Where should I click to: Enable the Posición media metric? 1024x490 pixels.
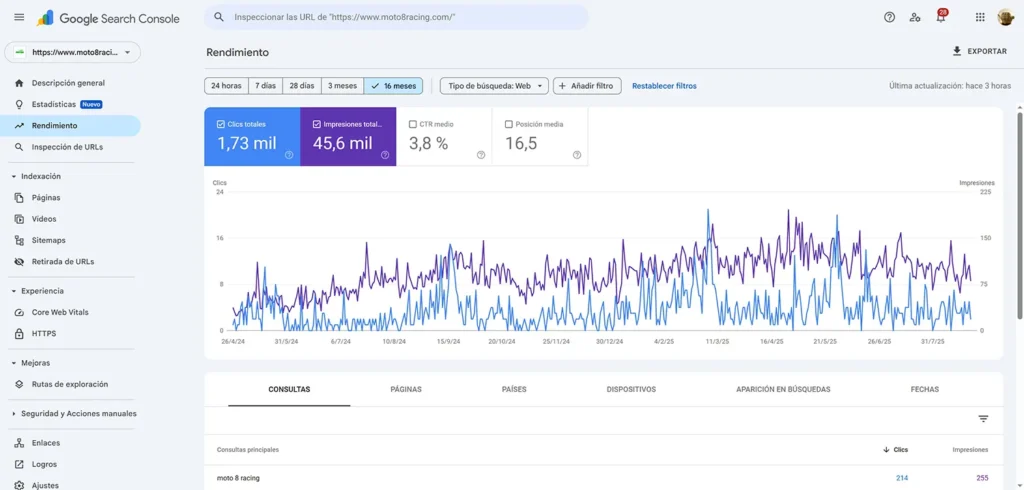point(509,125)
